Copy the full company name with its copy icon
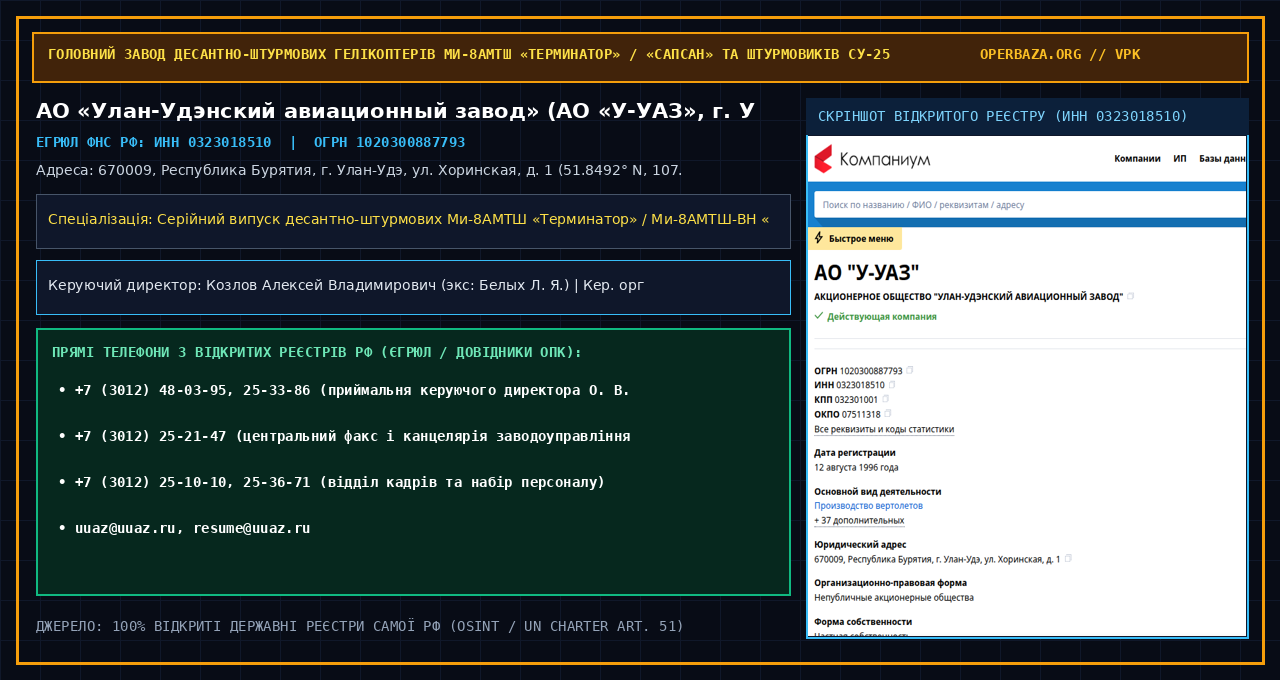The width and height of the screenshot is (1280, 680). 1130,296
